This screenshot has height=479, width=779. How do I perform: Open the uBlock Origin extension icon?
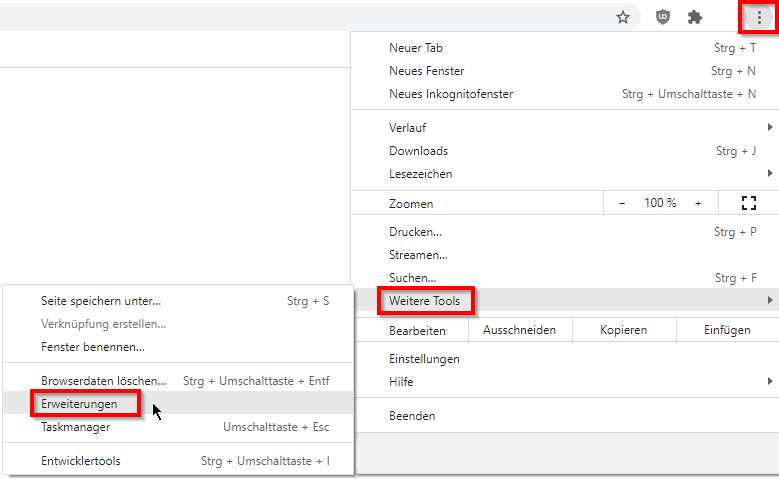click(x=662, y=17)
